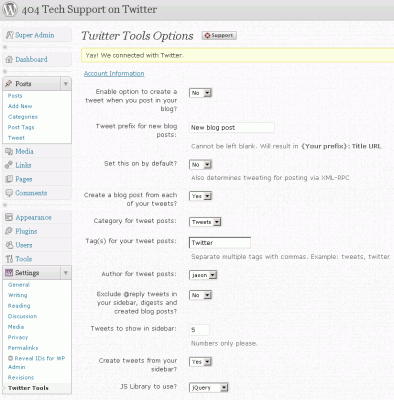Open Privacy settings page
The image size is (394, 400).
click(18, 337)
